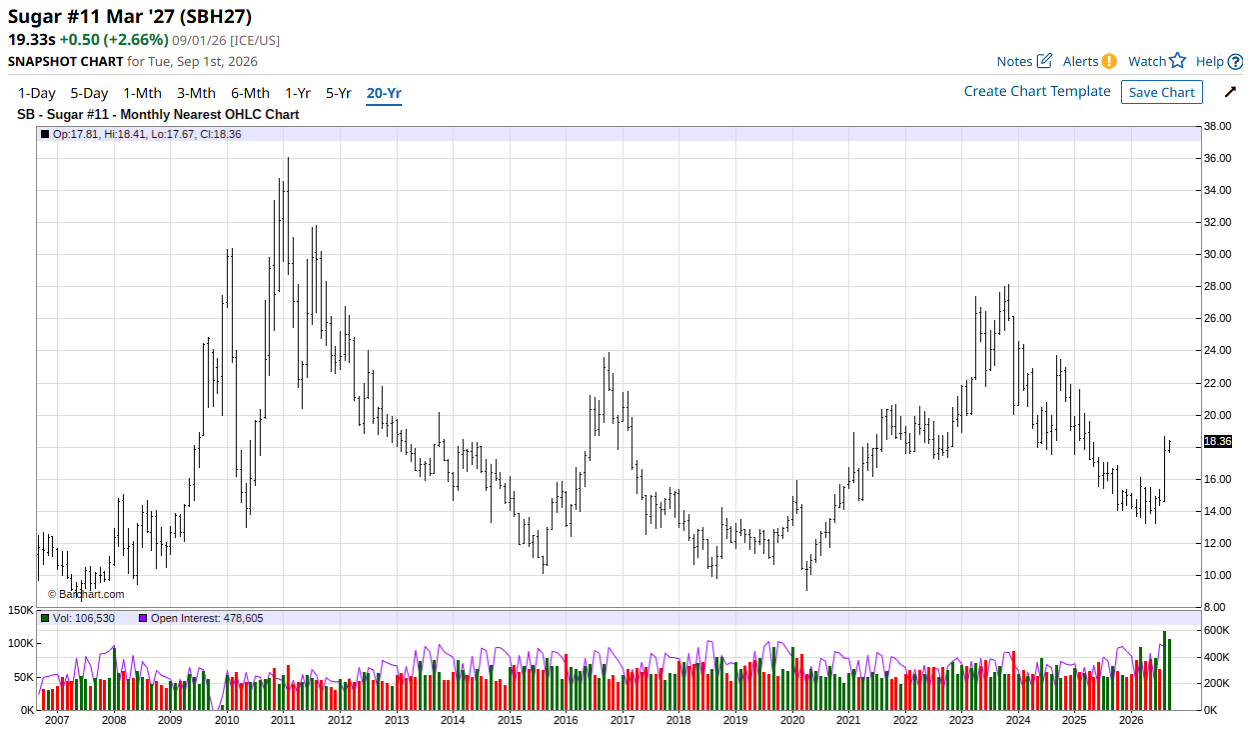Click the Help question mark icon
Screen dimensions: 1253x732
1235,61
